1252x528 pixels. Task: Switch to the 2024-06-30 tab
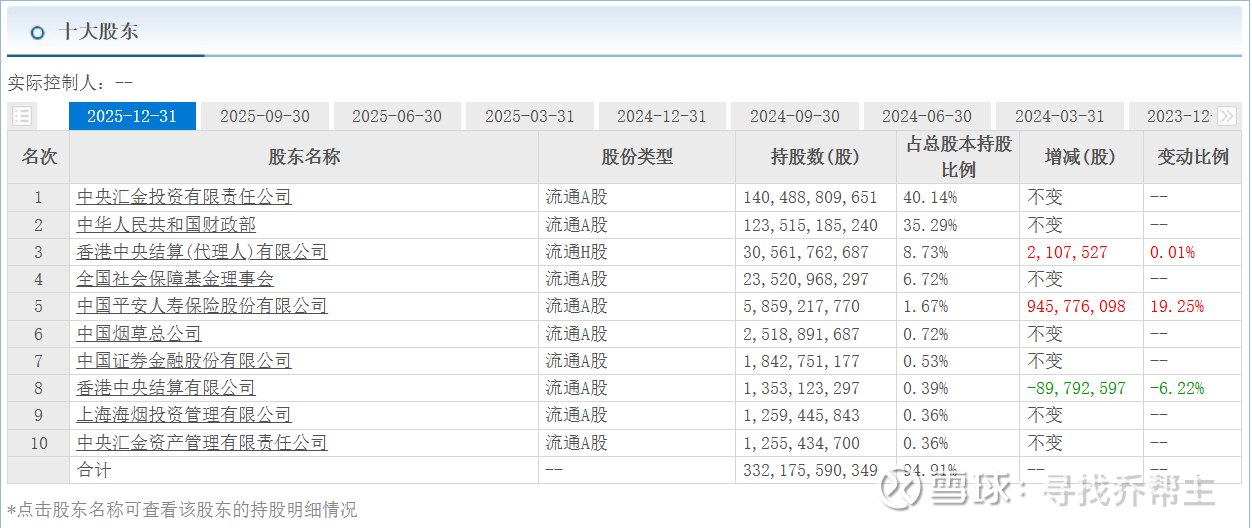[927, 116]
